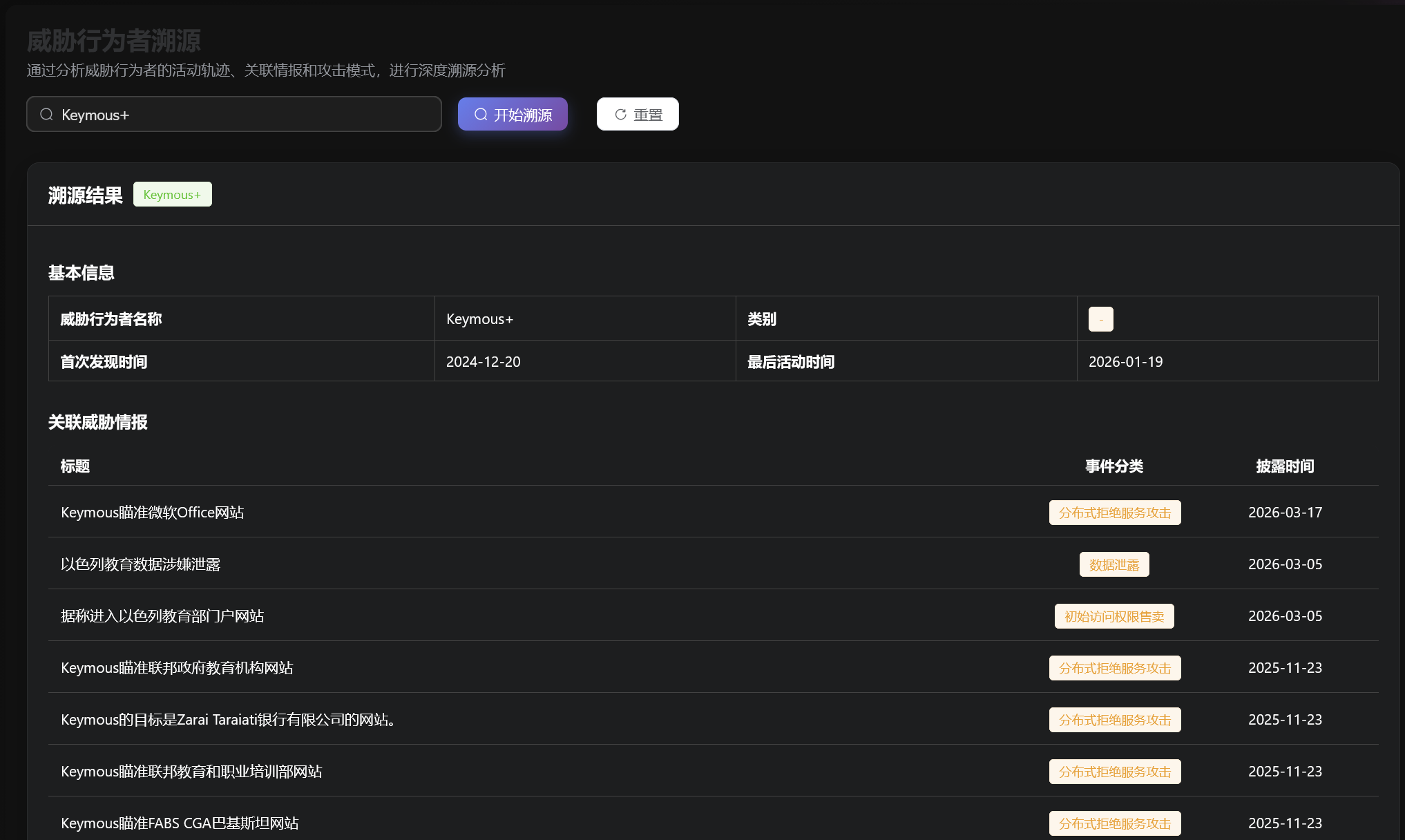The width and height of the screenshot is (1405, 840).
Task: Select Keymous瞄准联邦政府教育机构网站 row
Action: tap(177, 667)
